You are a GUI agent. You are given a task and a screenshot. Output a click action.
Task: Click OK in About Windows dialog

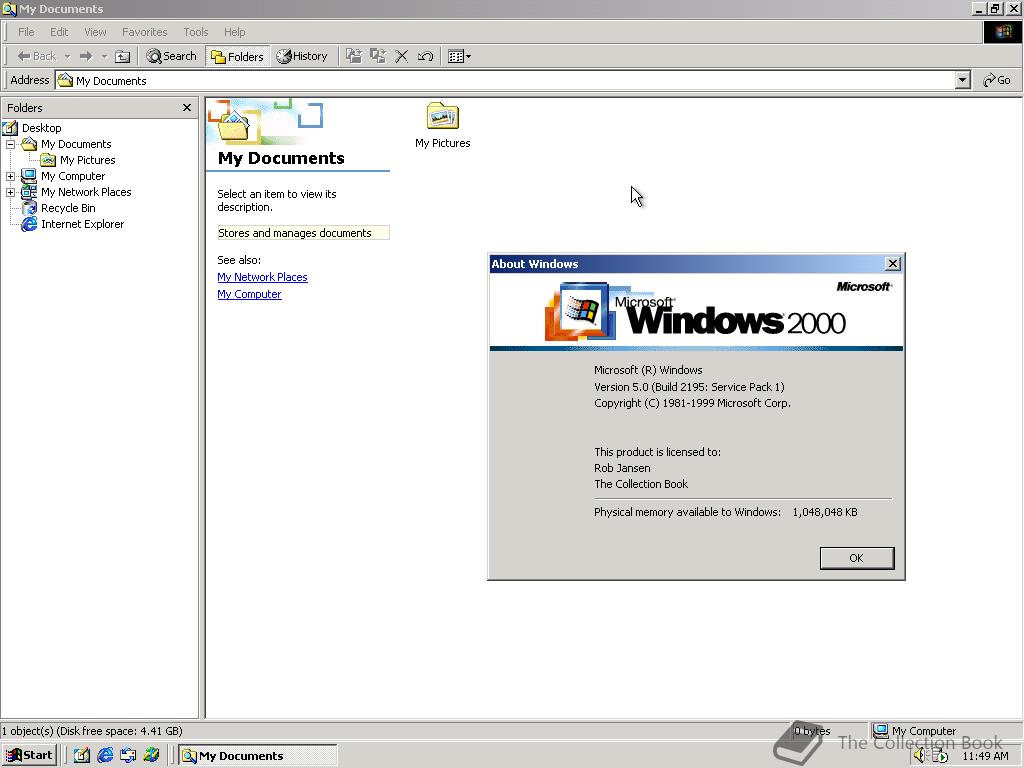(x=856, y=558)
